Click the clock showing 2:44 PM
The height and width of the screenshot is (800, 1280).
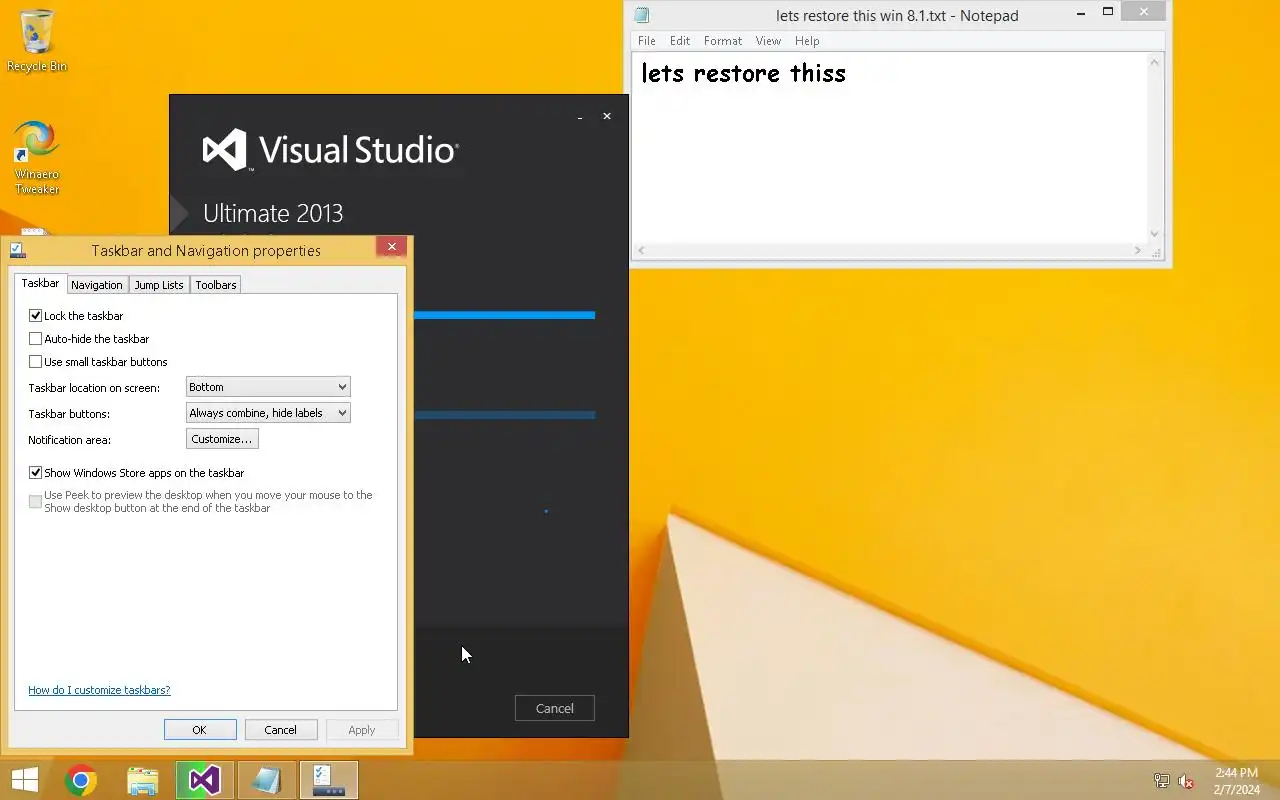(1236, 773)
